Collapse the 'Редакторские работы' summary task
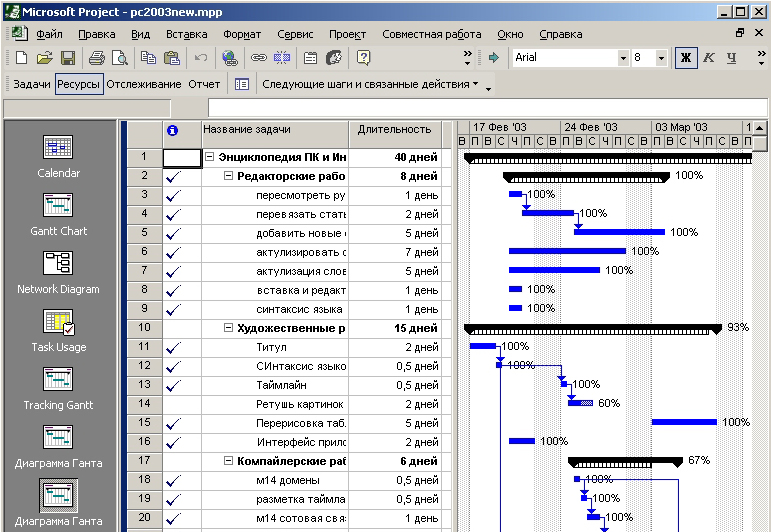 click(228, 176)
